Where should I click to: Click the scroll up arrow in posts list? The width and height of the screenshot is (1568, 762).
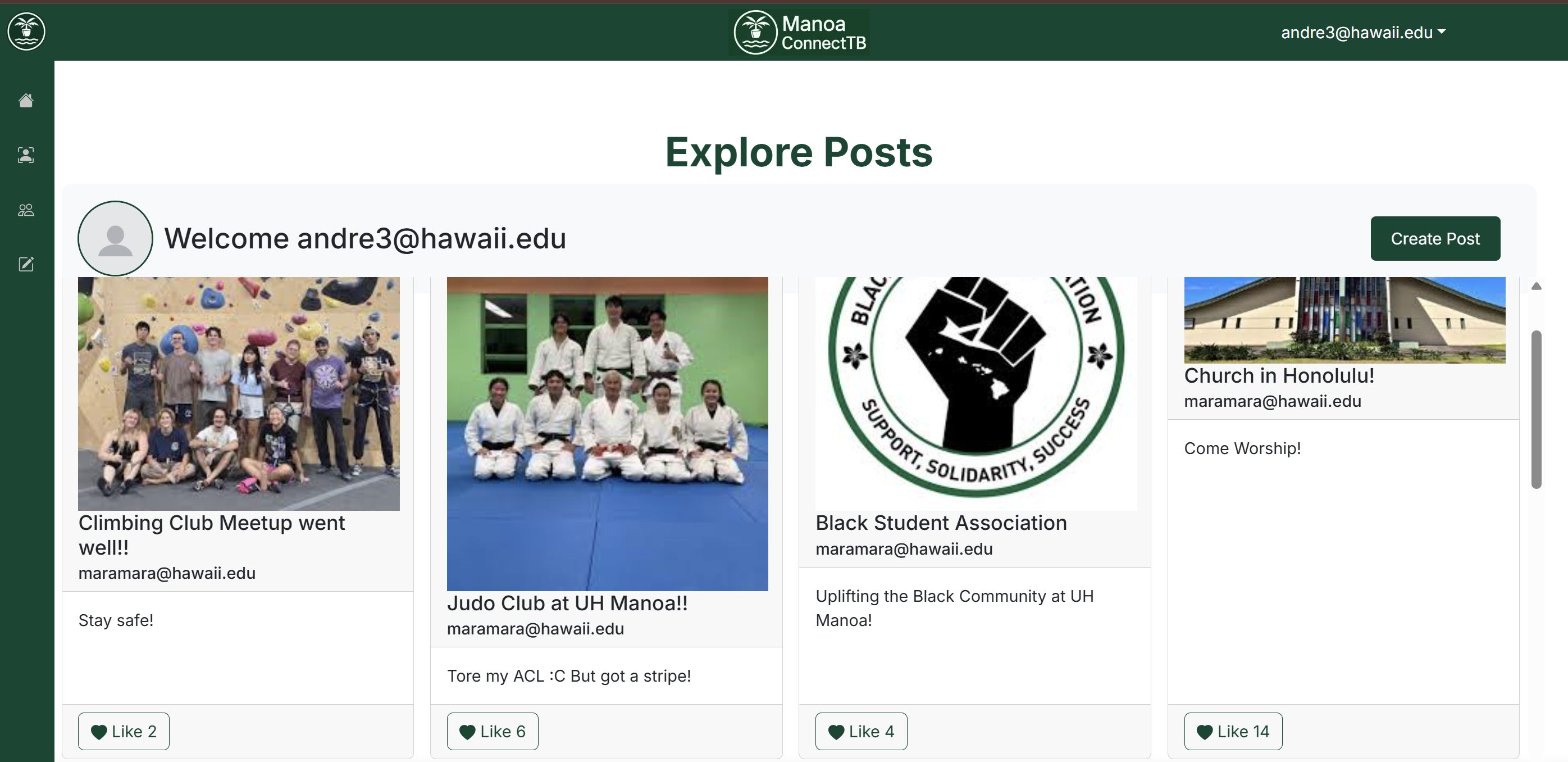click(x=1537, y=285)
